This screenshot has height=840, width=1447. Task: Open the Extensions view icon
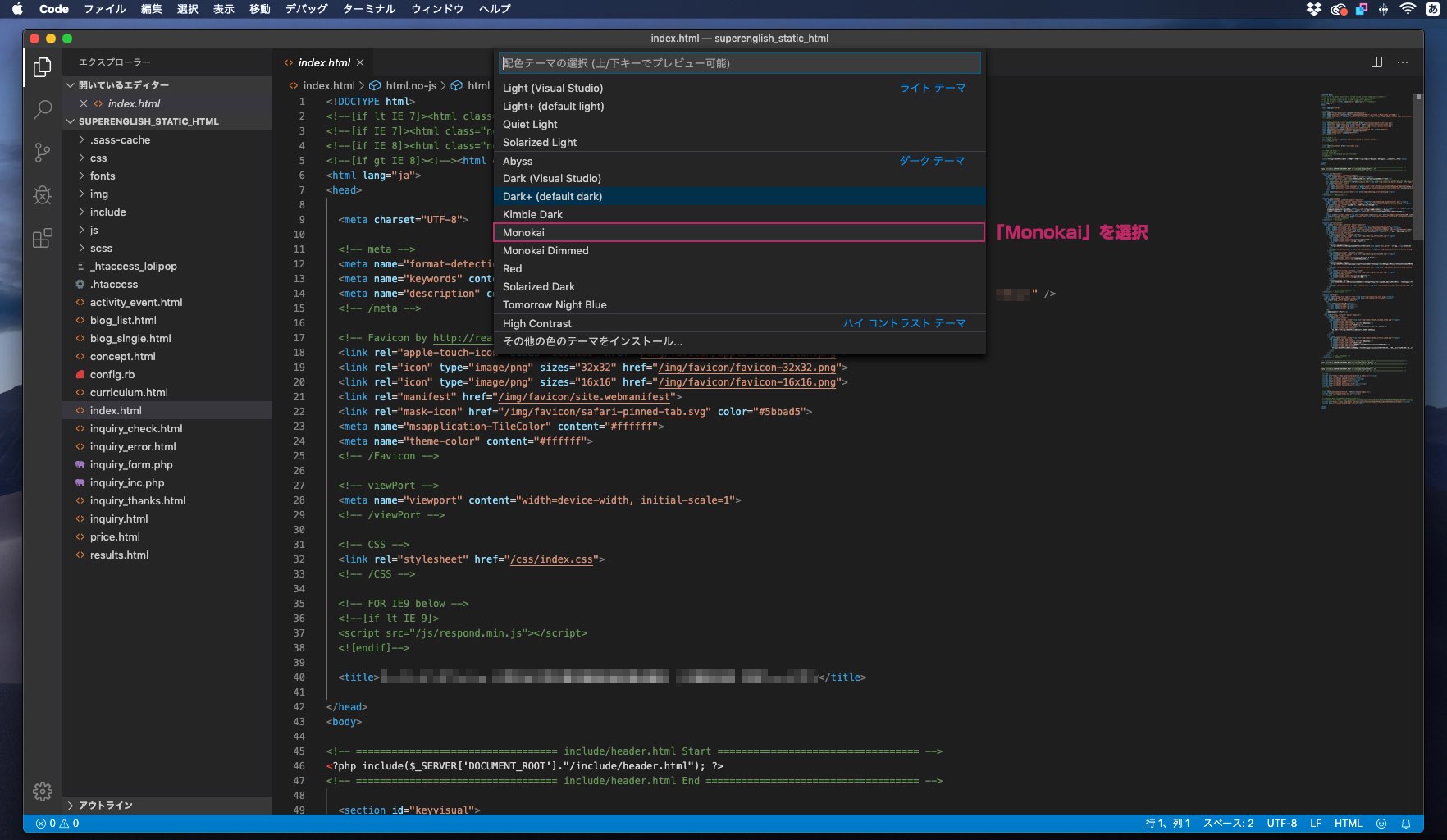(x=43, y=238)
